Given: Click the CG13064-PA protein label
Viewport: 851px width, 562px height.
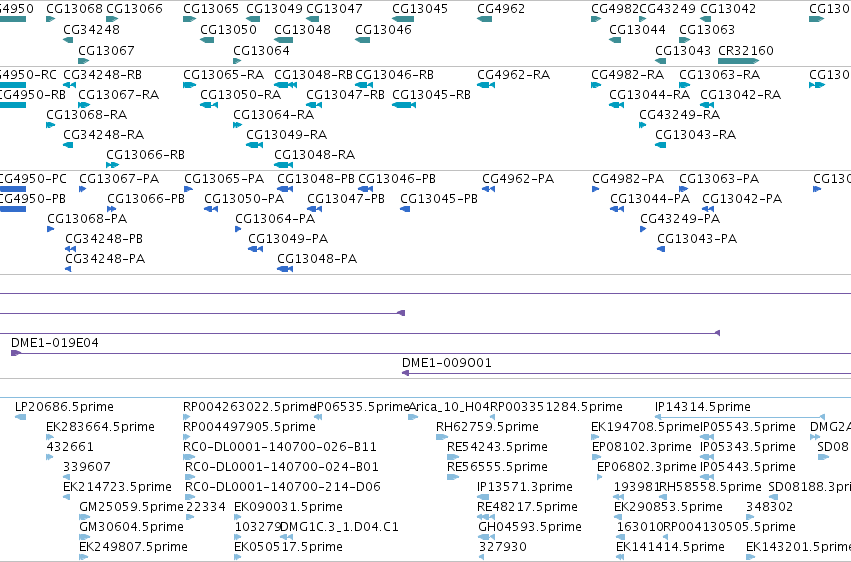Looking at the screenshot, I should (275, 219).
